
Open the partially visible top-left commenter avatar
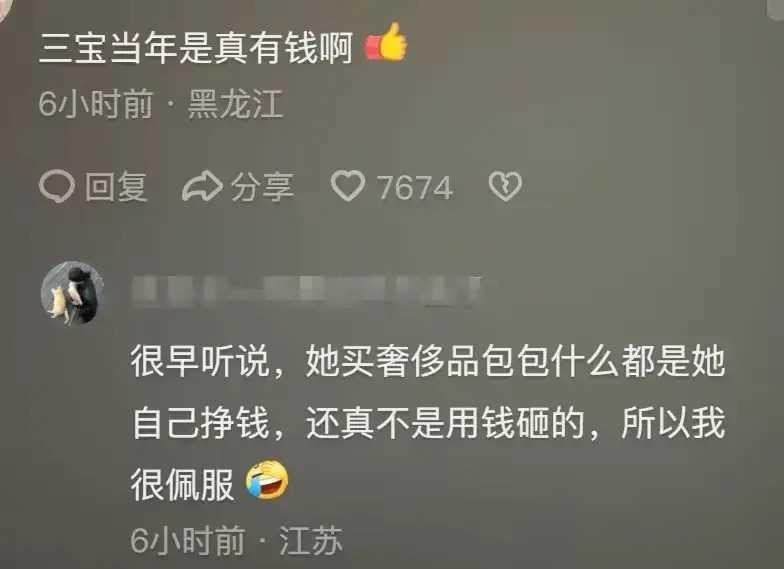click(x=4, y=9)
